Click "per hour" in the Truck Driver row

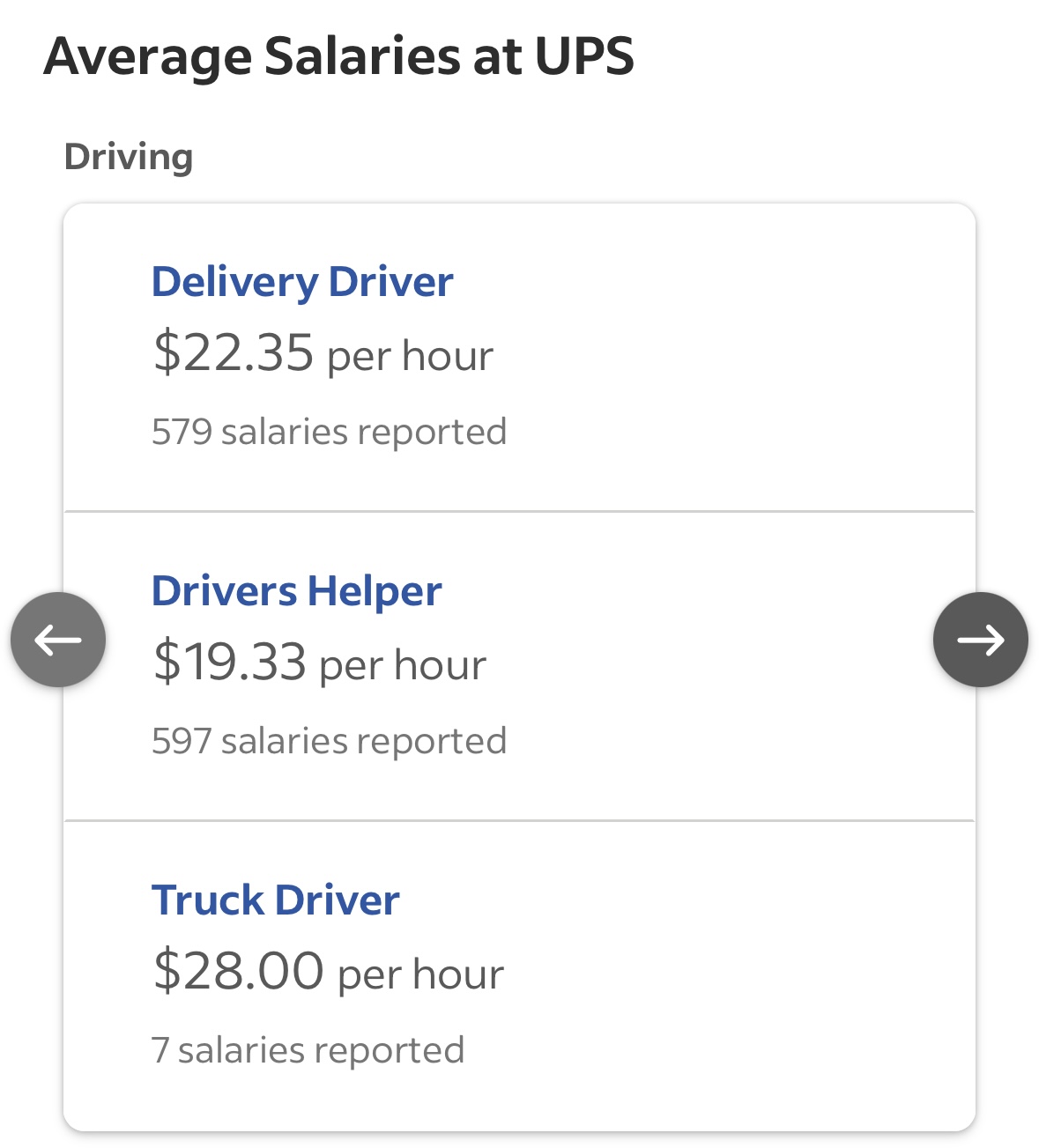[420, 974]
